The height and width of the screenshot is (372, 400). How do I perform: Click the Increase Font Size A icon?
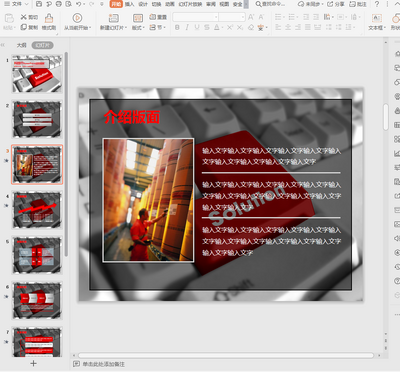(251, 17)
